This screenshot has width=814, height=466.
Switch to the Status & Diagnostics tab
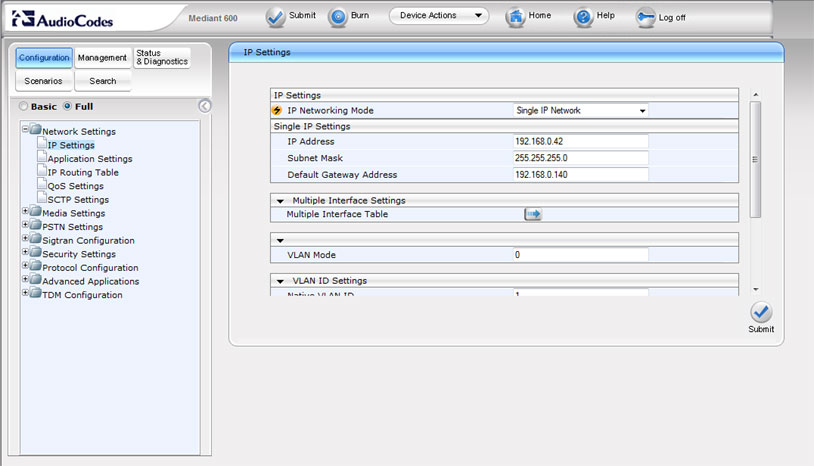click(162, 58)
